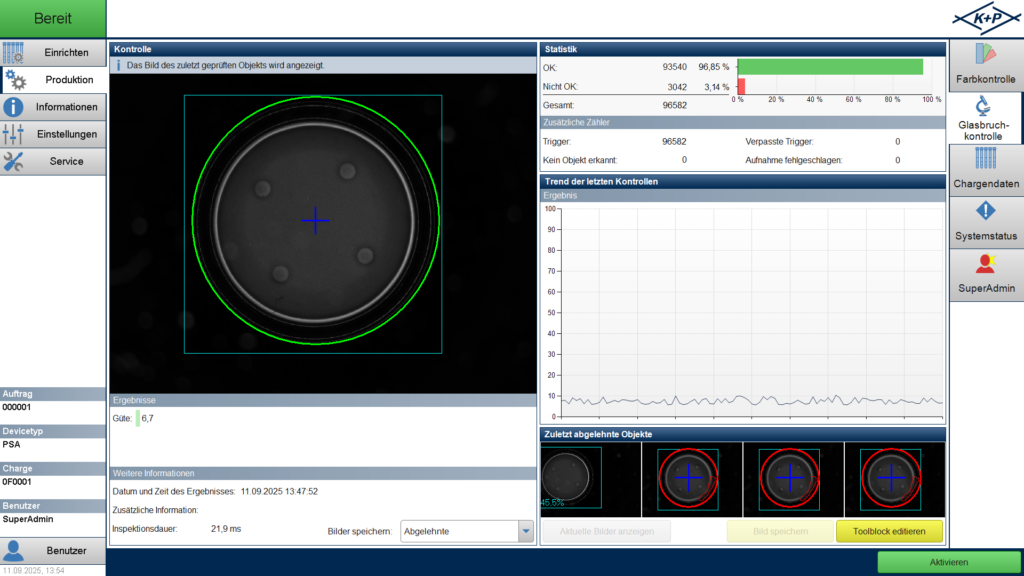Click Aktuelle Bilder anzeigen button
This screenshot has width=1024, height=576.
click(x=607, y=531)
